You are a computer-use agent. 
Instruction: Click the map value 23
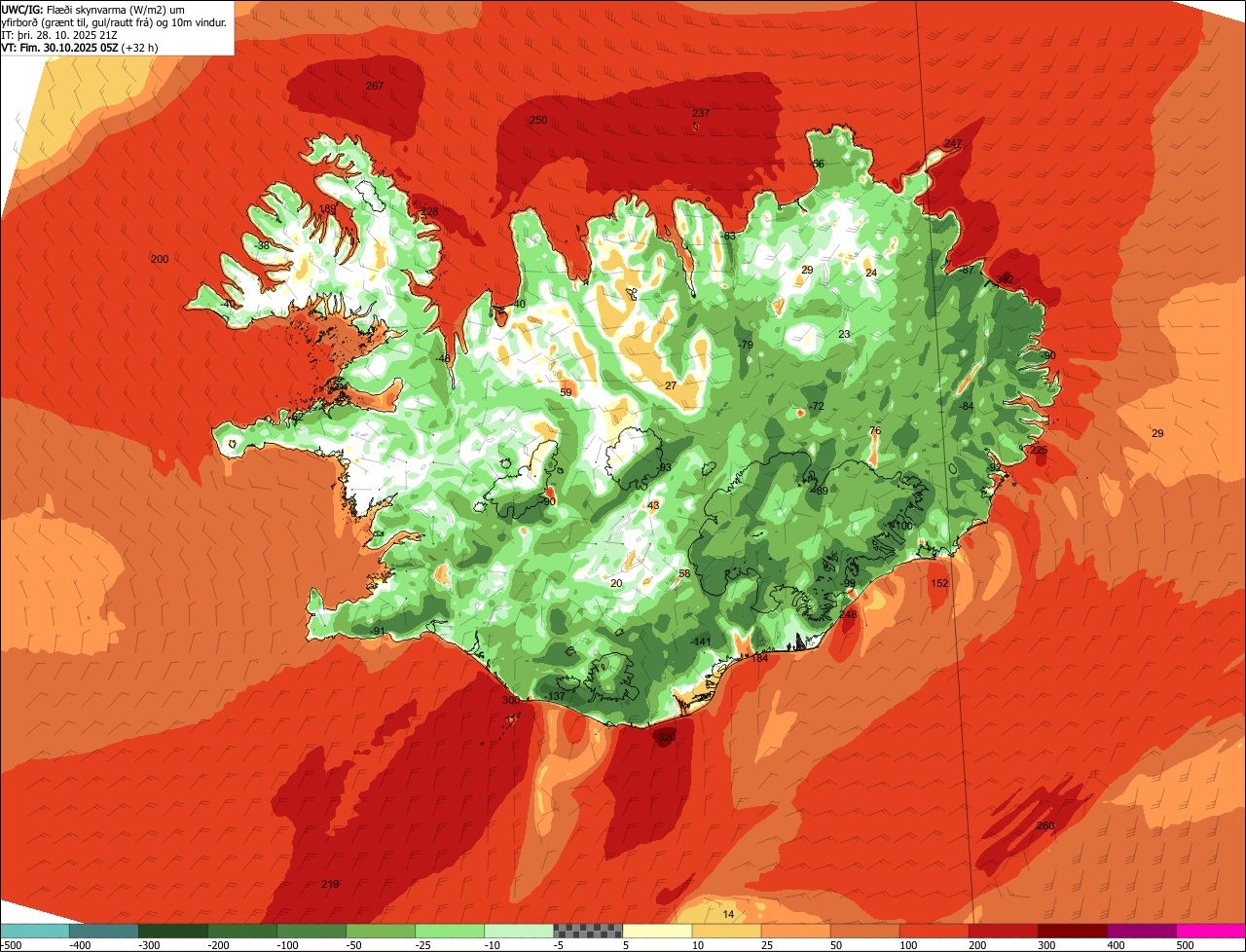[844, 334]
